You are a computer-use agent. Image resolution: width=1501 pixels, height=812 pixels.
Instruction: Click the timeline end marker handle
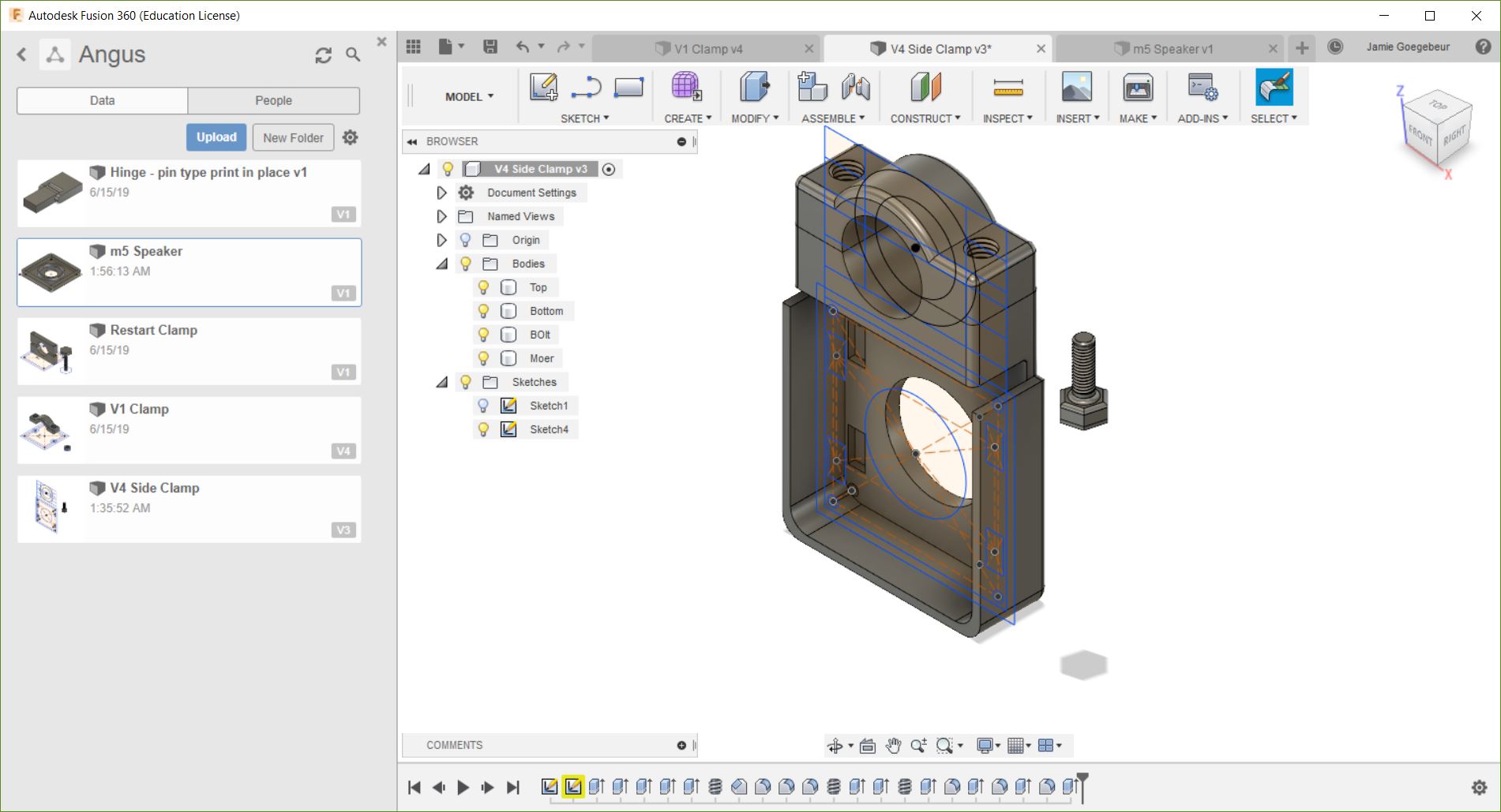(x=1083, y=787)
